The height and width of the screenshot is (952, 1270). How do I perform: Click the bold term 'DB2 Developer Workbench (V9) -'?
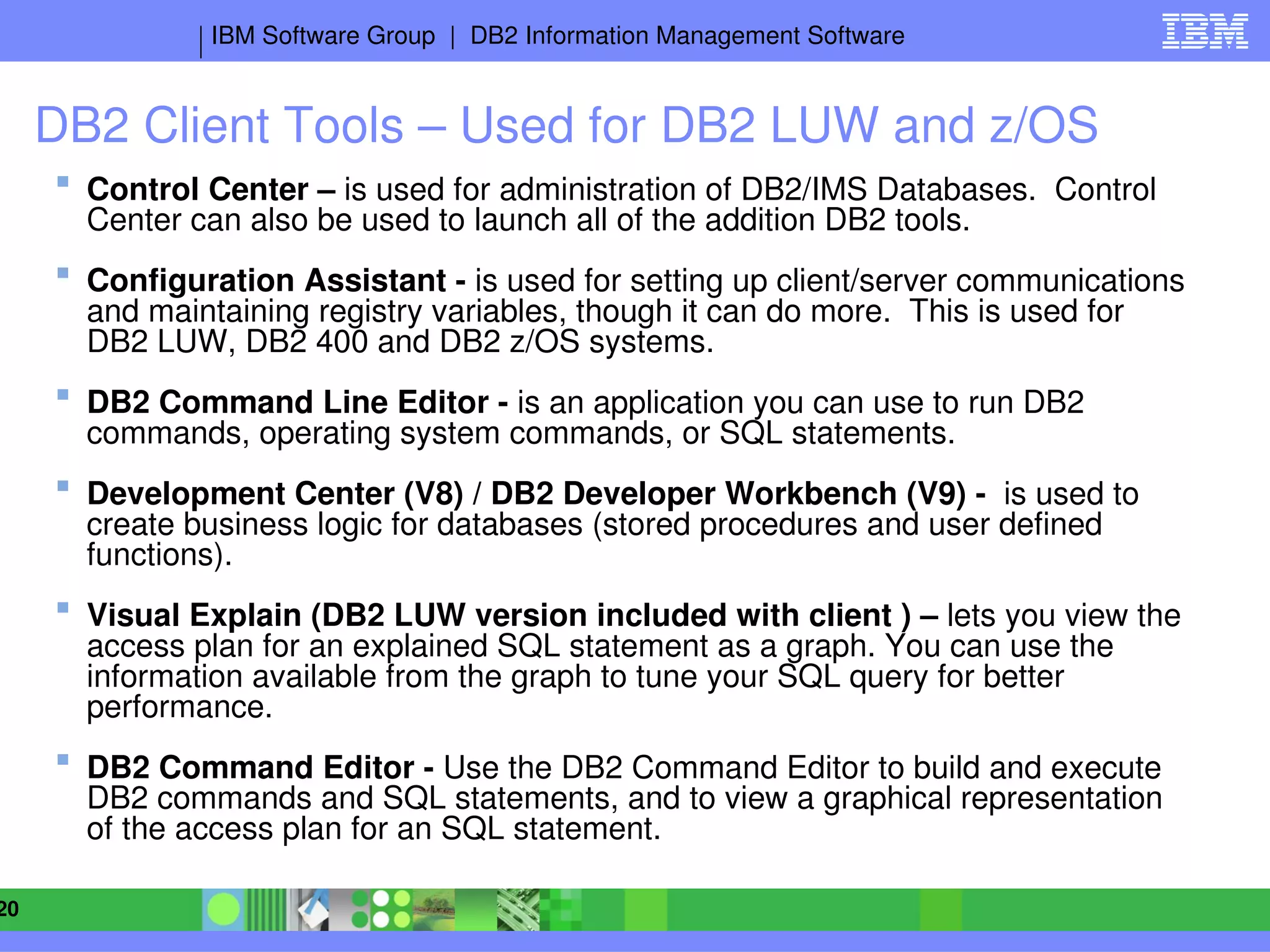[x=739, y=493]
